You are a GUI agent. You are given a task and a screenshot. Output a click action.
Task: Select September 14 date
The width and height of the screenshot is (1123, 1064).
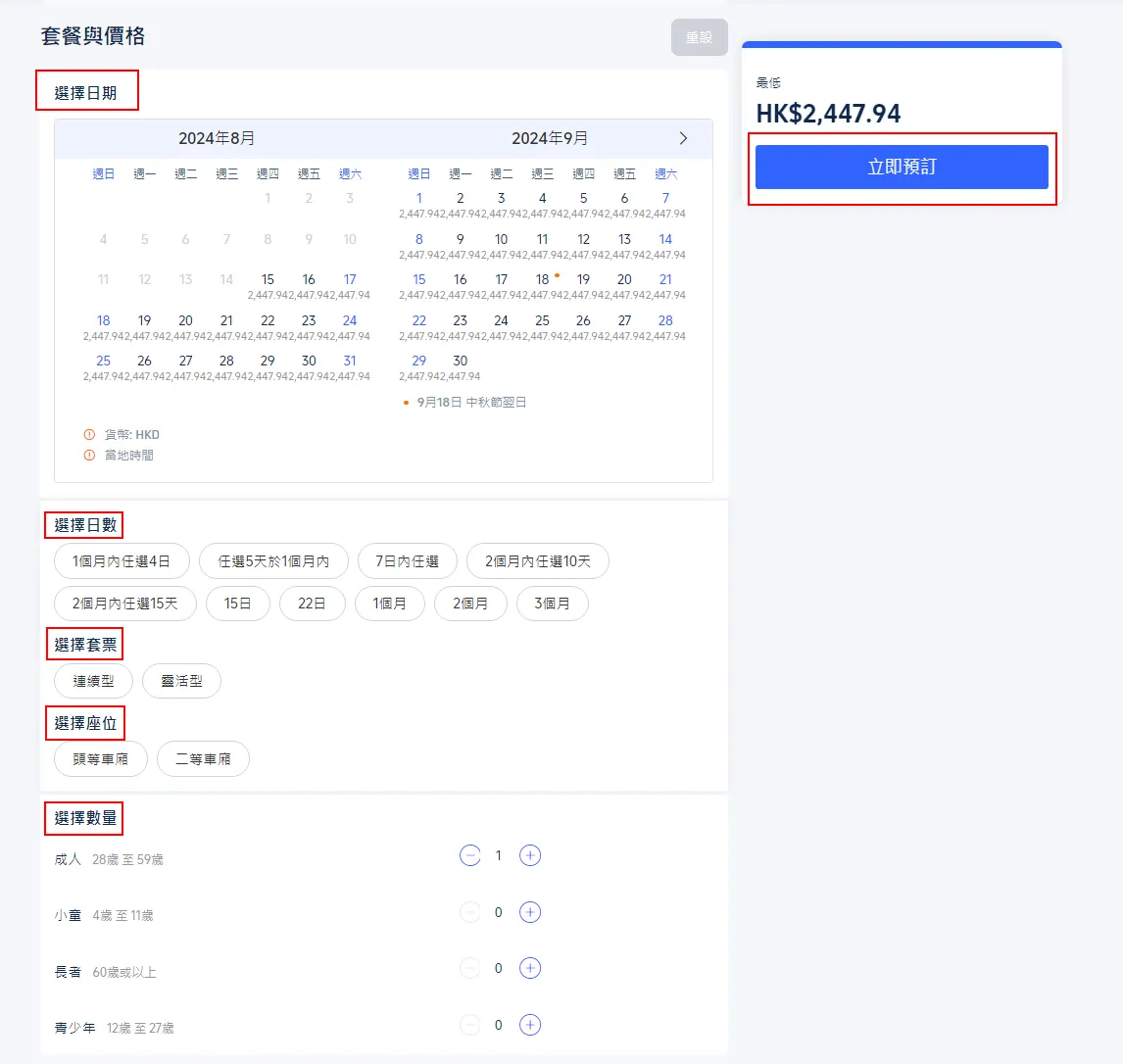point(665,246)
